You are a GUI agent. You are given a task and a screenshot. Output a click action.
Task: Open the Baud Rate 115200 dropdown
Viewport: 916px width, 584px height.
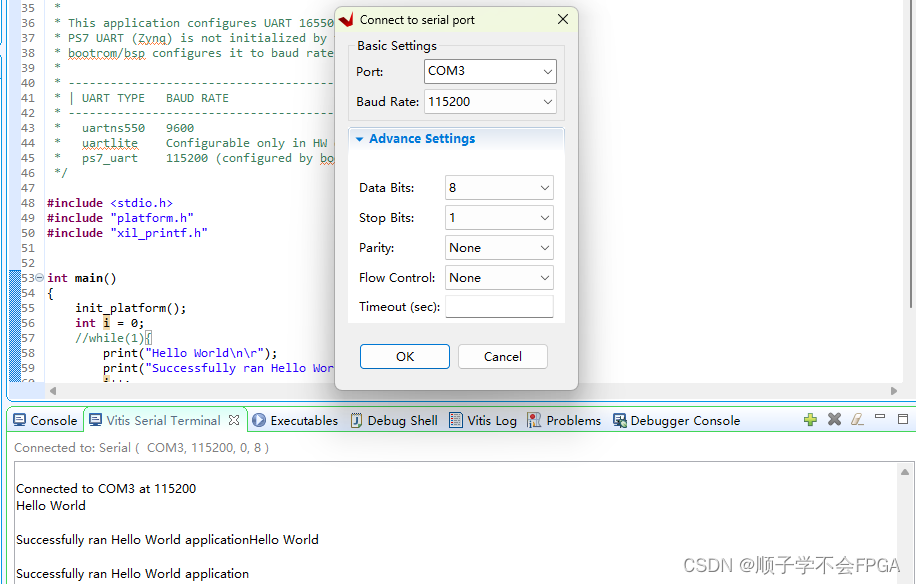coord(490,102)
